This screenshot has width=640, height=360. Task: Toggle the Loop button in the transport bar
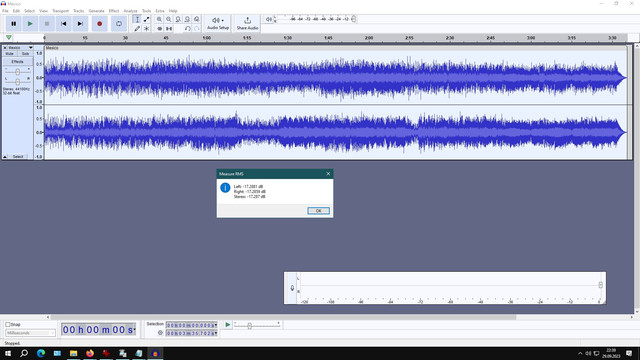(119, 24)
